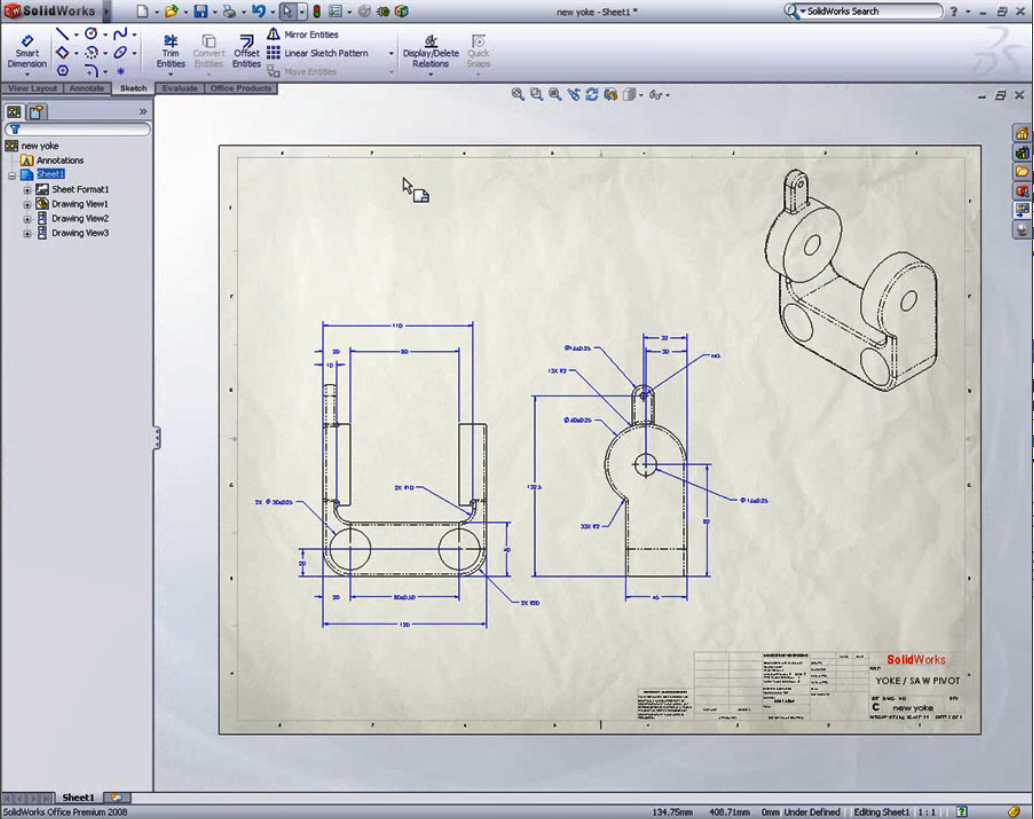This screenshot has height=819, width=1034.
Task: Select Annotations in the feature tree
Action: click(x=60, y=160)
